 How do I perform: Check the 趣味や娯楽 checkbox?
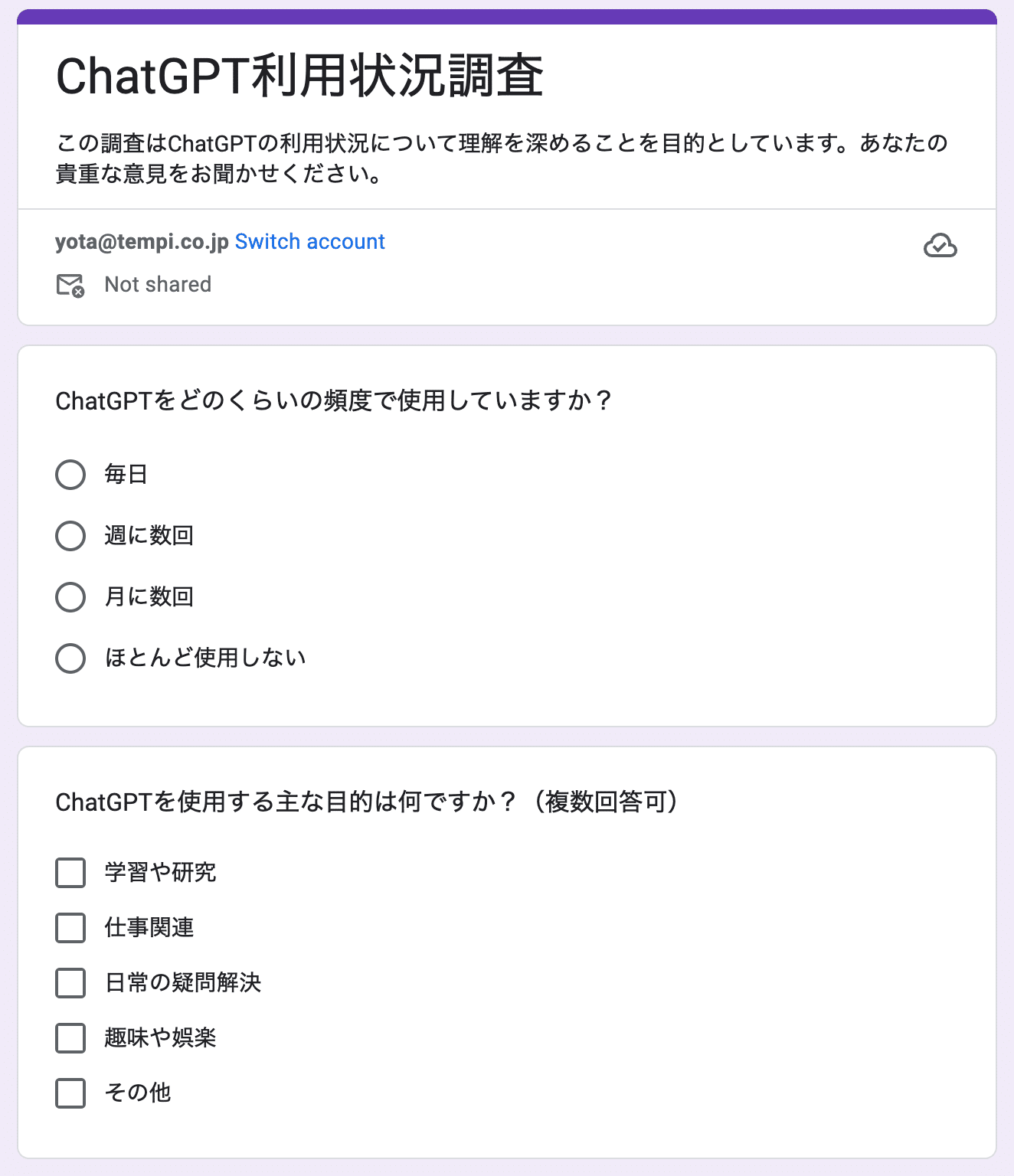[x=70, y=1038]
